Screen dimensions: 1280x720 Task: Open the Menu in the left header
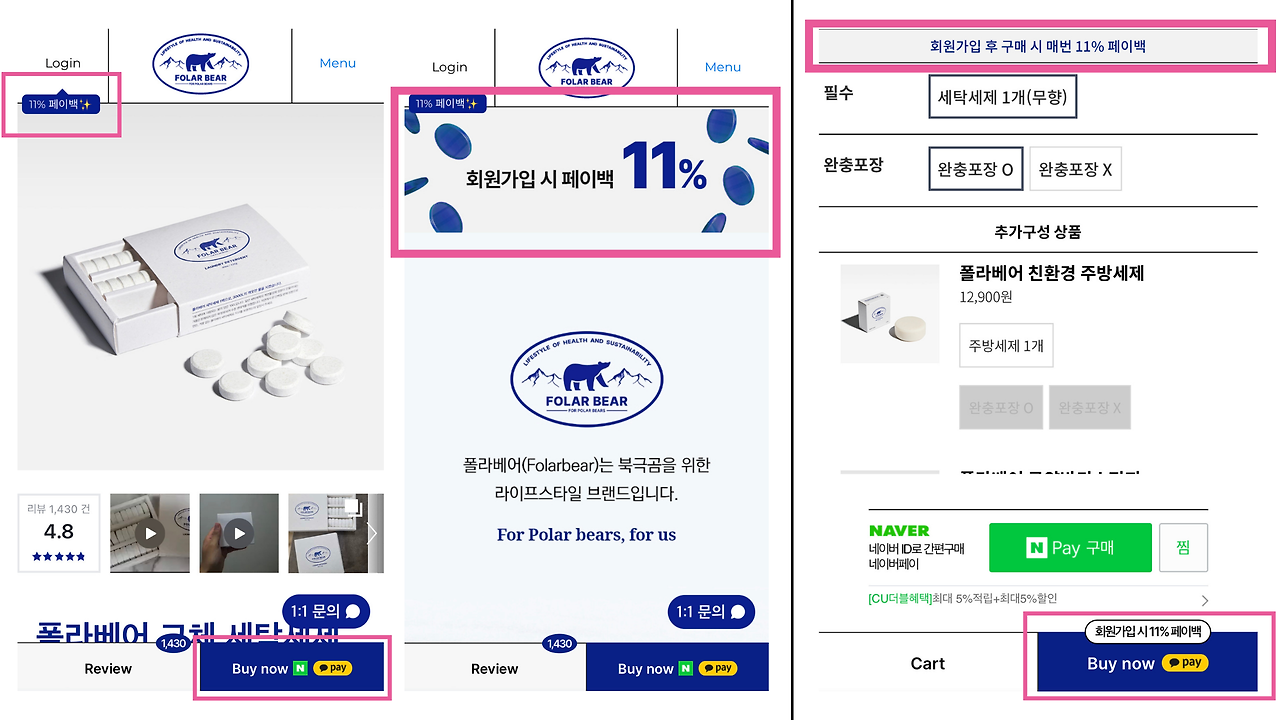(x=338, y=63)
